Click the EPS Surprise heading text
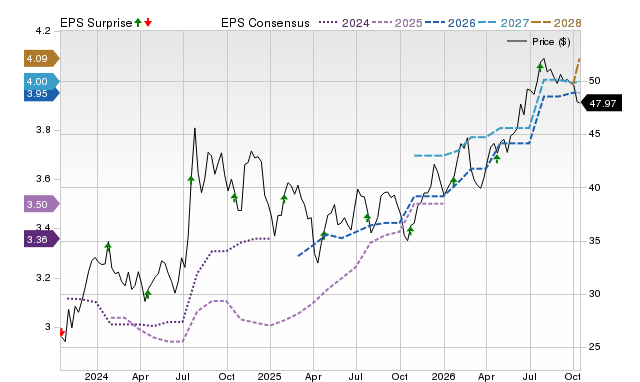Image resolution: width=640 pixels, height=382 pixels. tap(96, 23)
